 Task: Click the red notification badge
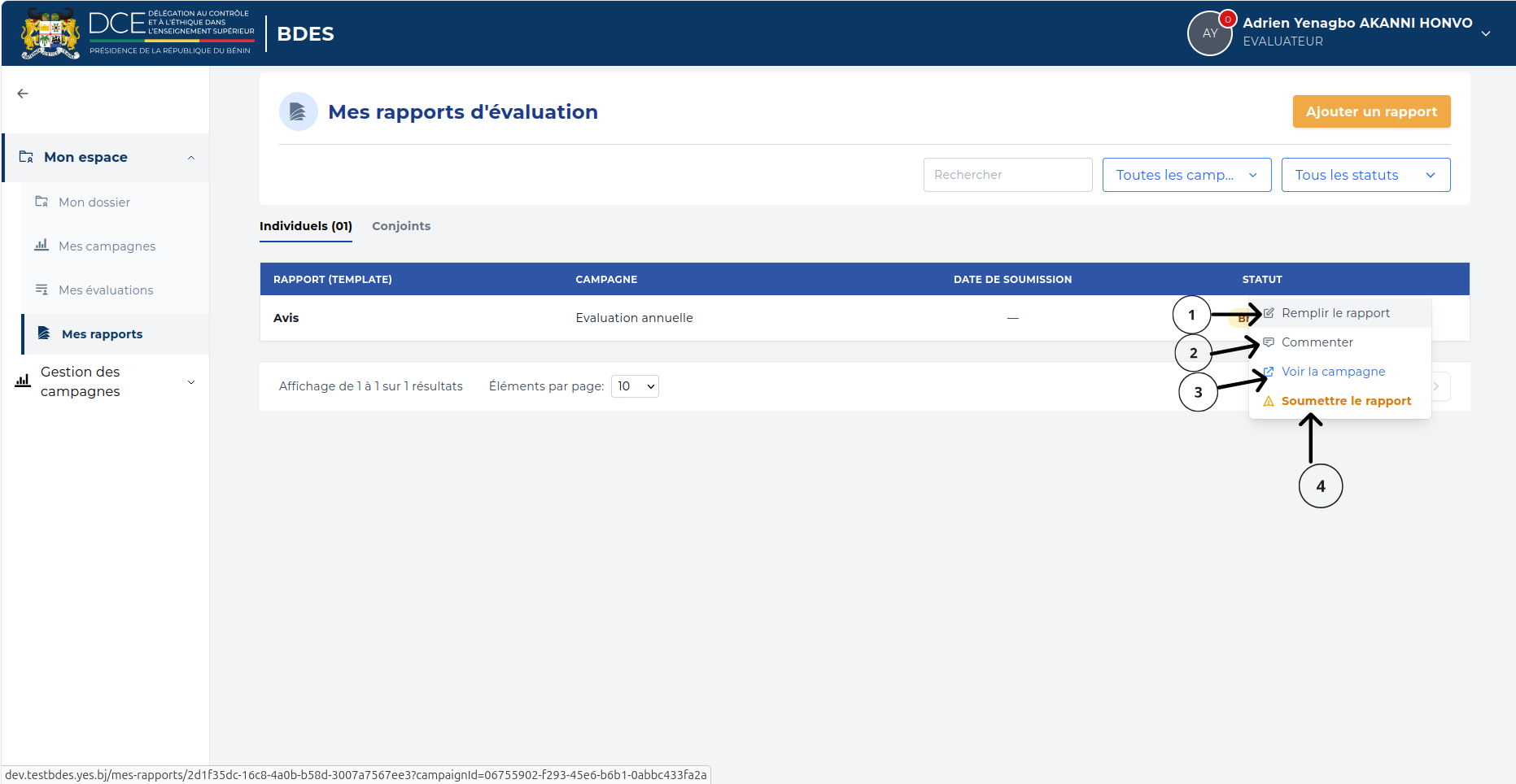[x=1228, y=19]
